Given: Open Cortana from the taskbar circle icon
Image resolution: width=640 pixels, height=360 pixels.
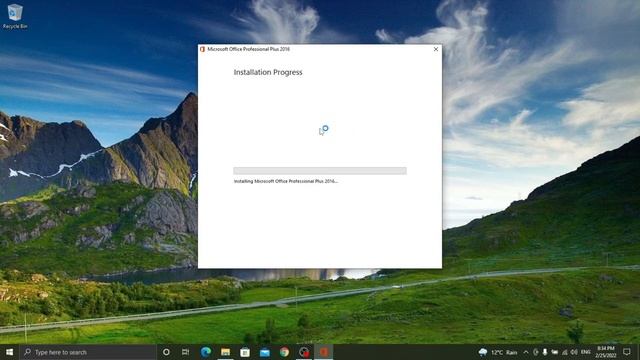Looking at the screenshot, I should [166, 352].
